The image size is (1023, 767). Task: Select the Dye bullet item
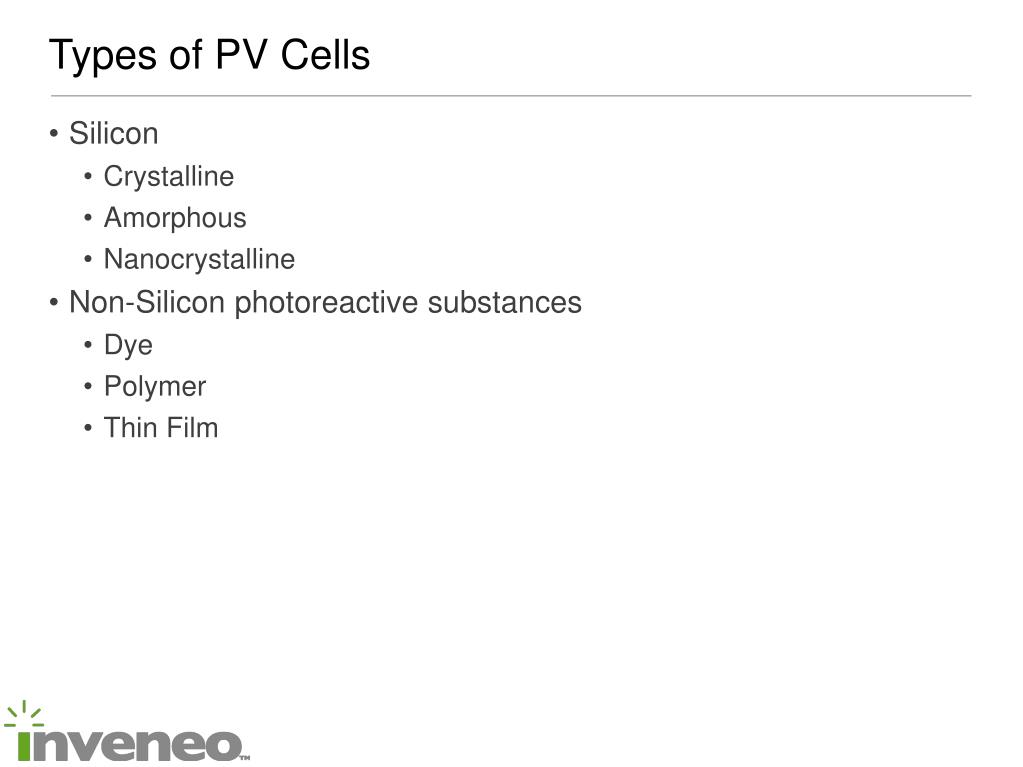[128, 345]
